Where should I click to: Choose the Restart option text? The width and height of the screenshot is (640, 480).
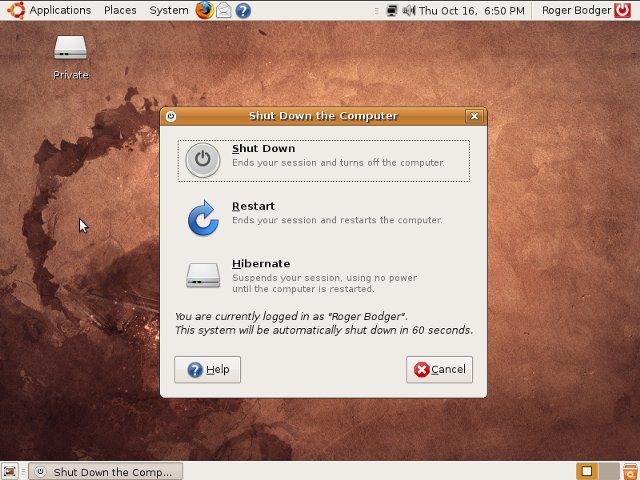253,206
